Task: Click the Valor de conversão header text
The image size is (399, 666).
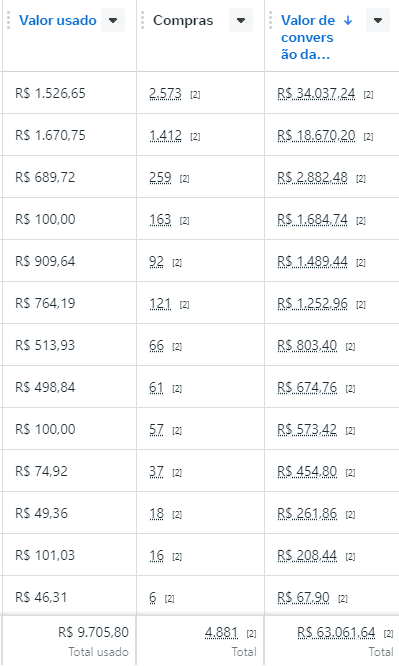Action: (x=308, y=37)
